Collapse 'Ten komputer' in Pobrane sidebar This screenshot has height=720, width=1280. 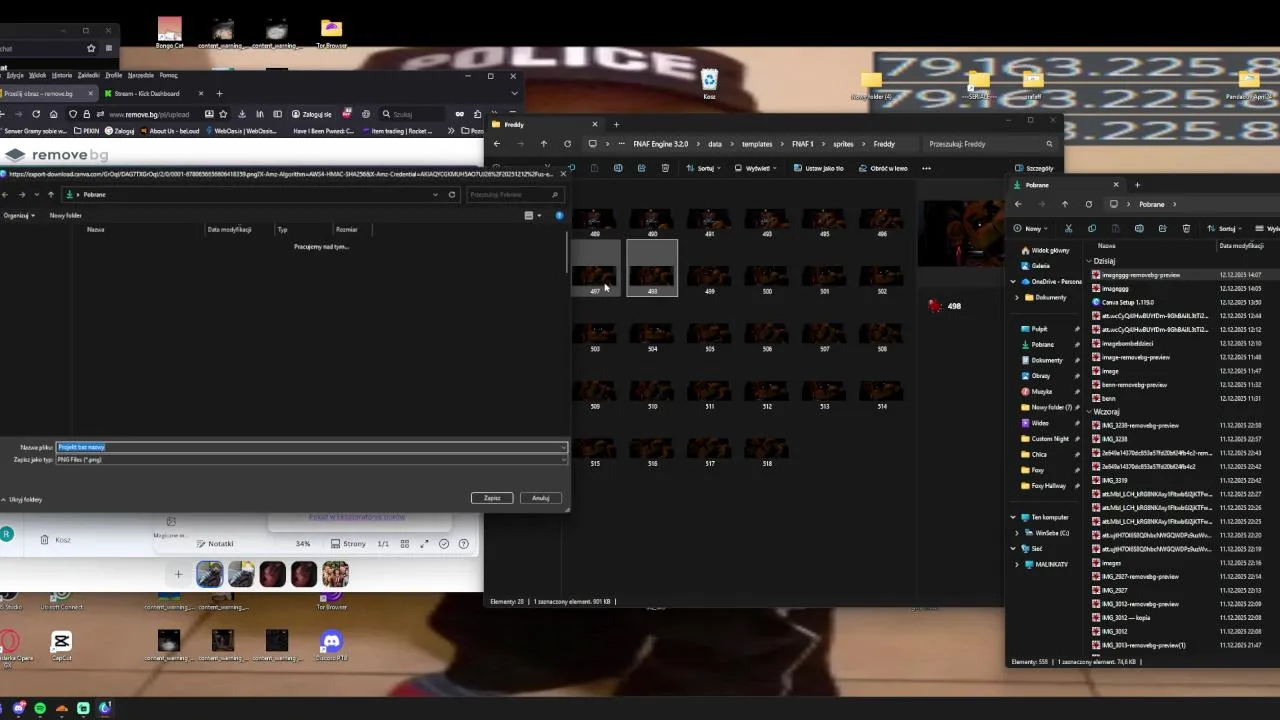[1013, 518]
